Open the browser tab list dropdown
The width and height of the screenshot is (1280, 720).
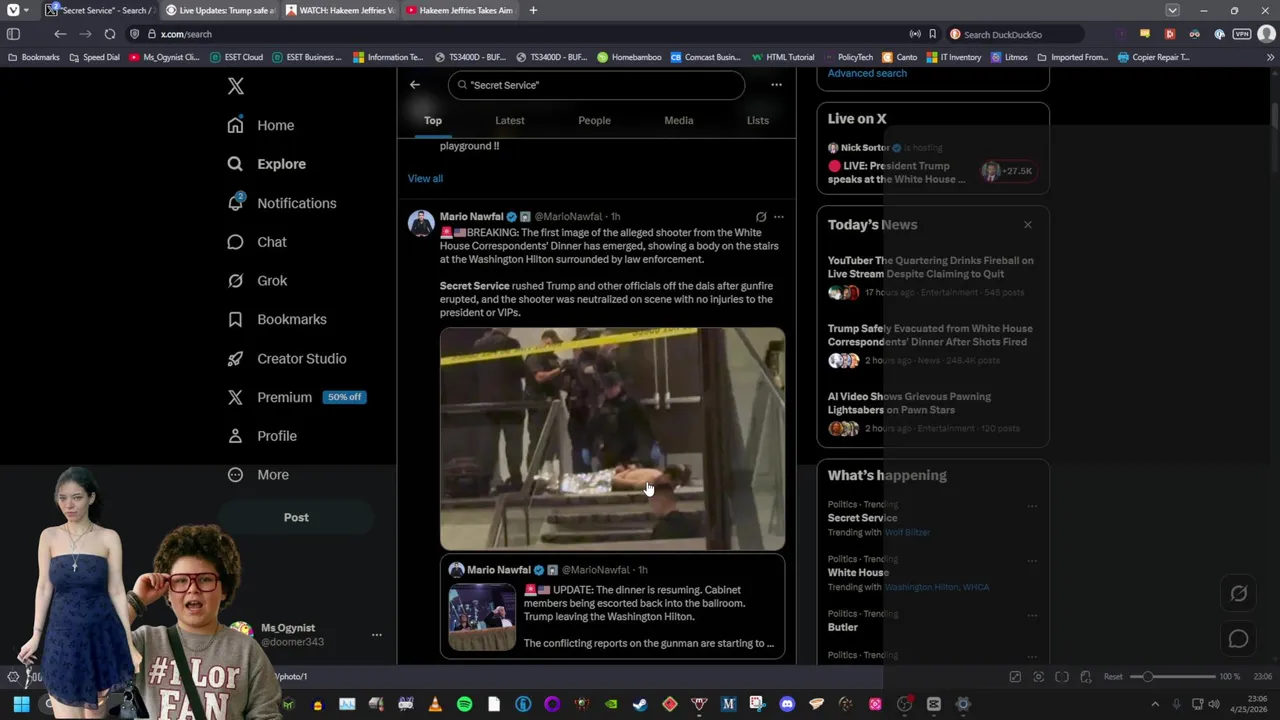pyautogui.click(x=1172, y=10)
